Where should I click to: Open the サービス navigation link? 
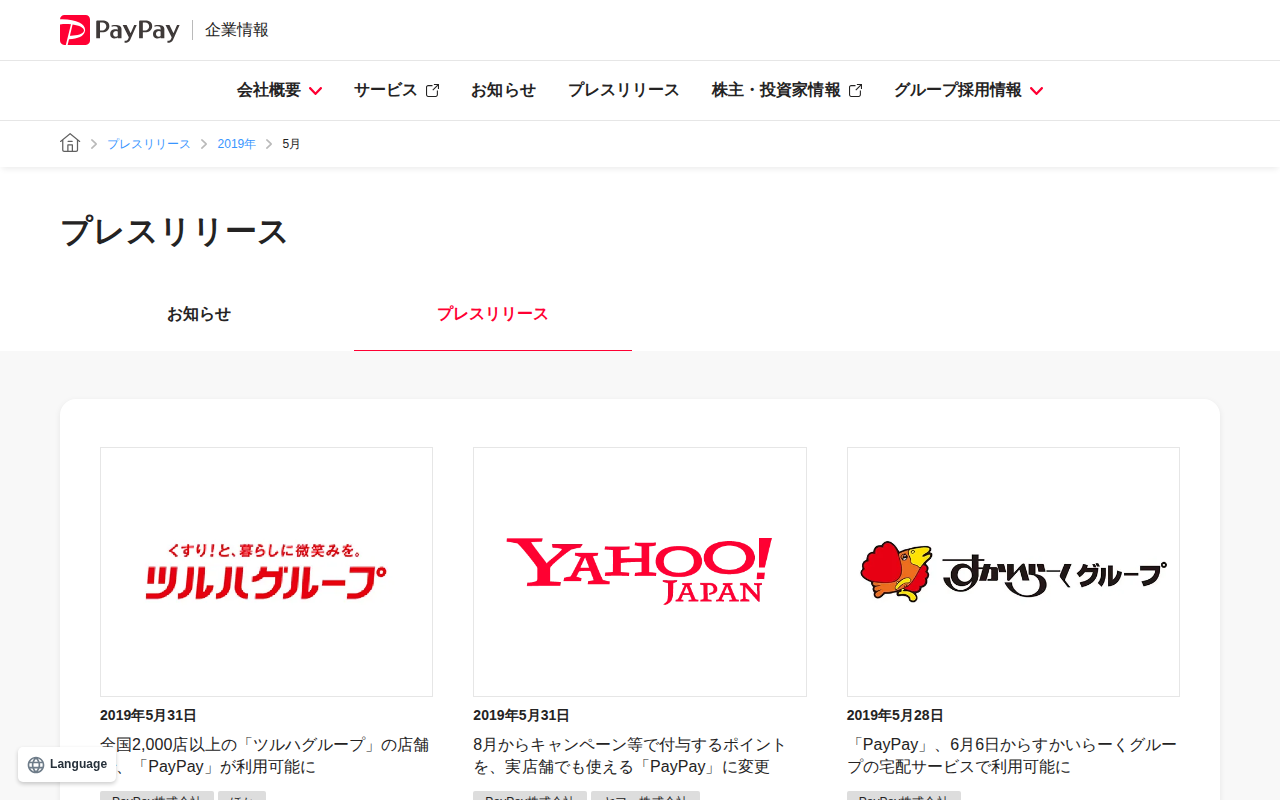(385, 90)
